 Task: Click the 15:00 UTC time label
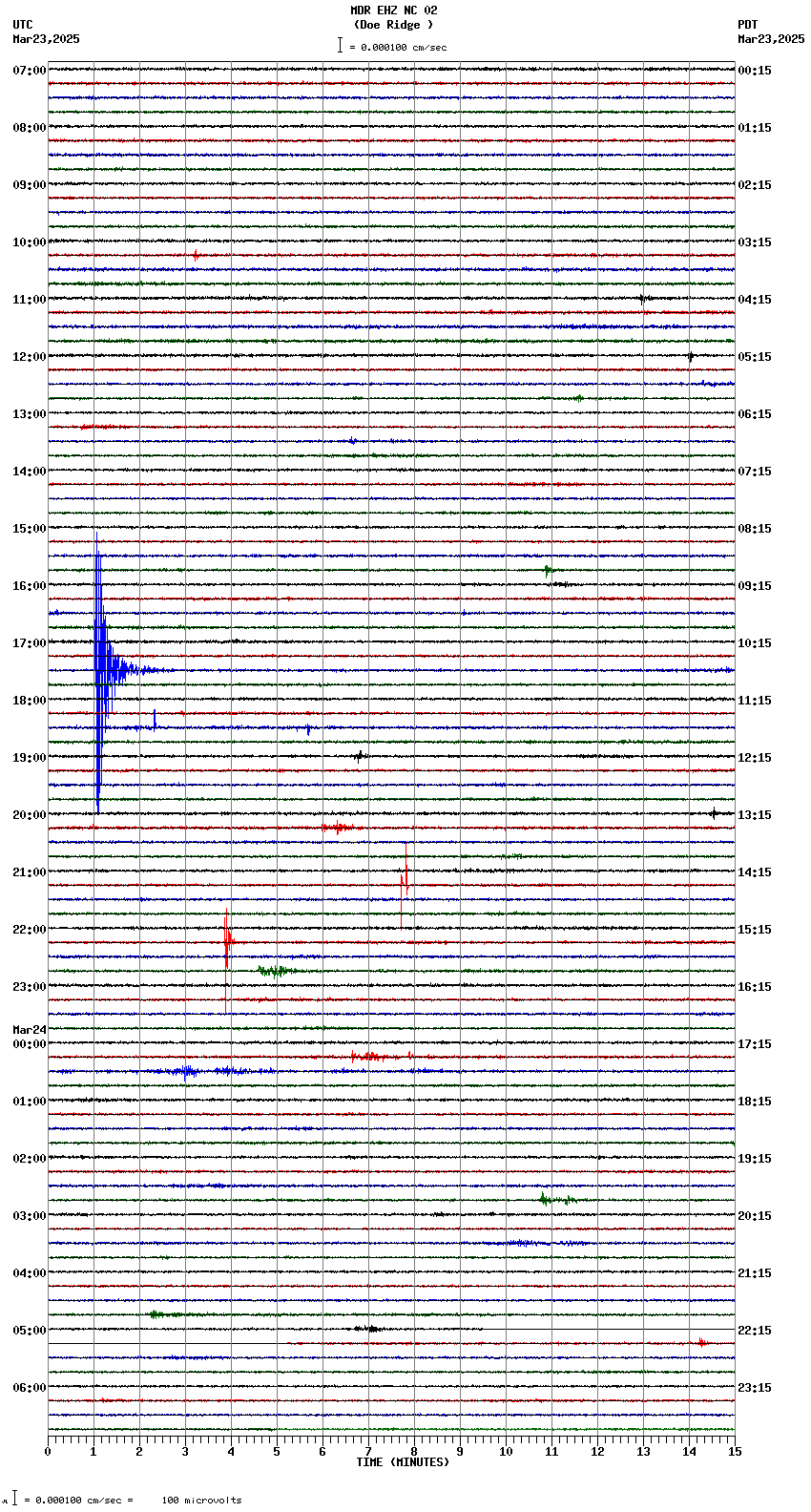(30, 529)
